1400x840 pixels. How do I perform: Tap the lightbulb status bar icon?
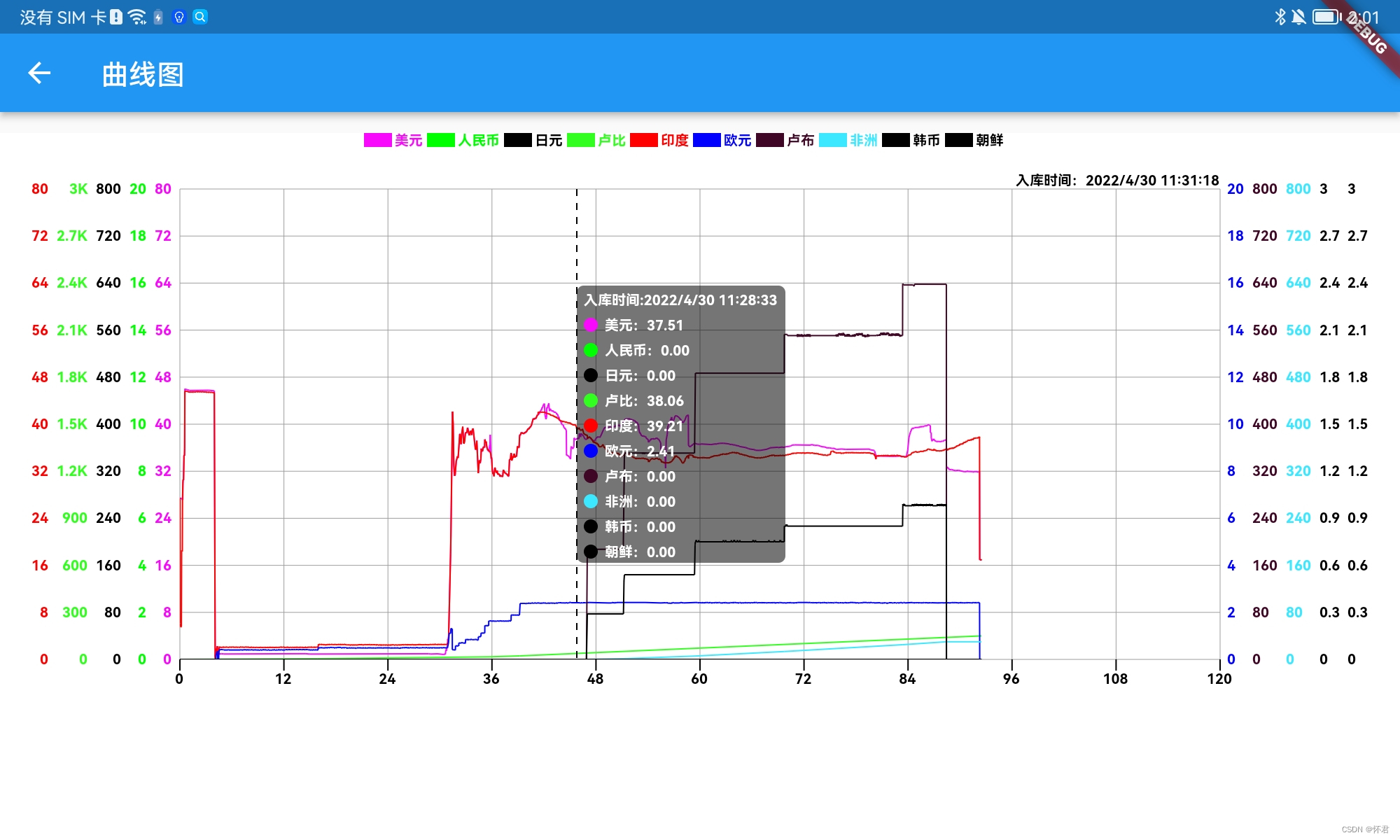[x=179, y=17]
